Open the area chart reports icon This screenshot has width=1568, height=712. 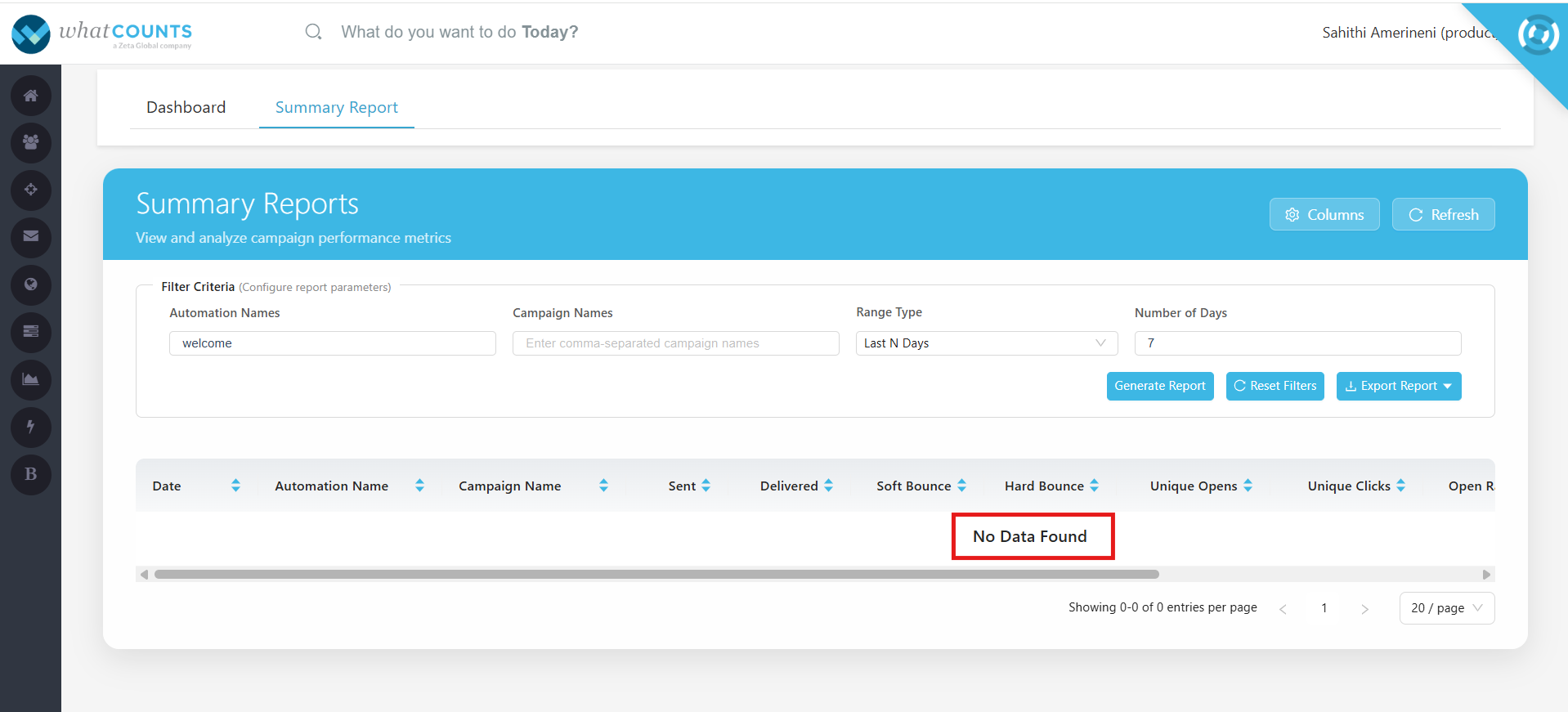[x=31, y=379]
